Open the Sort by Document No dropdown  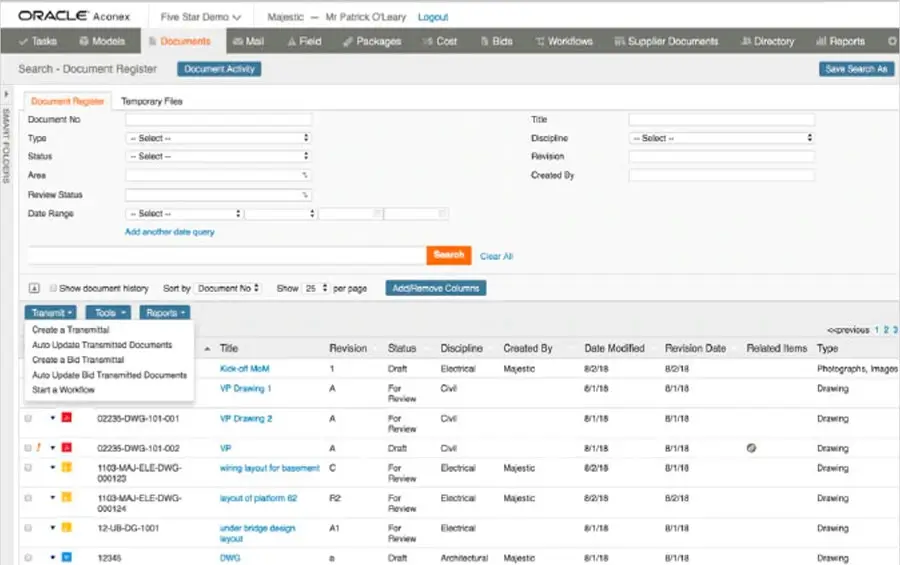click(228, 288)
